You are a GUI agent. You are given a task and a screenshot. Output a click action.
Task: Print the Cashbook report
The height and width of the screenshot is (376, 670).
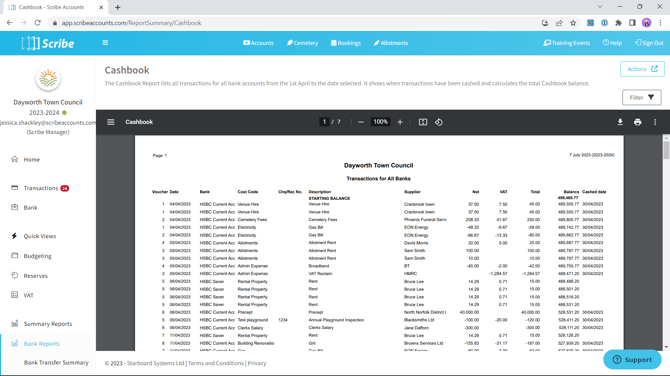638,122
